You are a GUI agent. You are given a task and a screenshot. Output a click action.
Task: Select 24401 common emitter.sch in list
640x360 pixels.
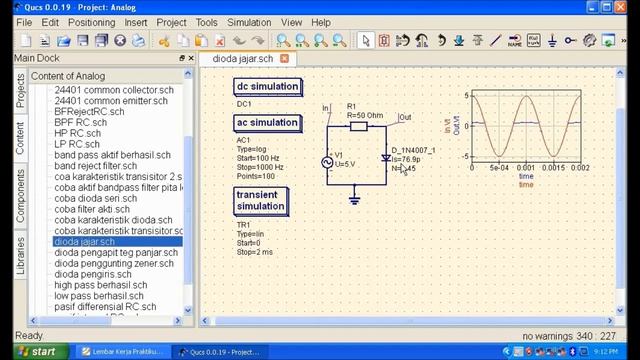click(x=111, y=101)
